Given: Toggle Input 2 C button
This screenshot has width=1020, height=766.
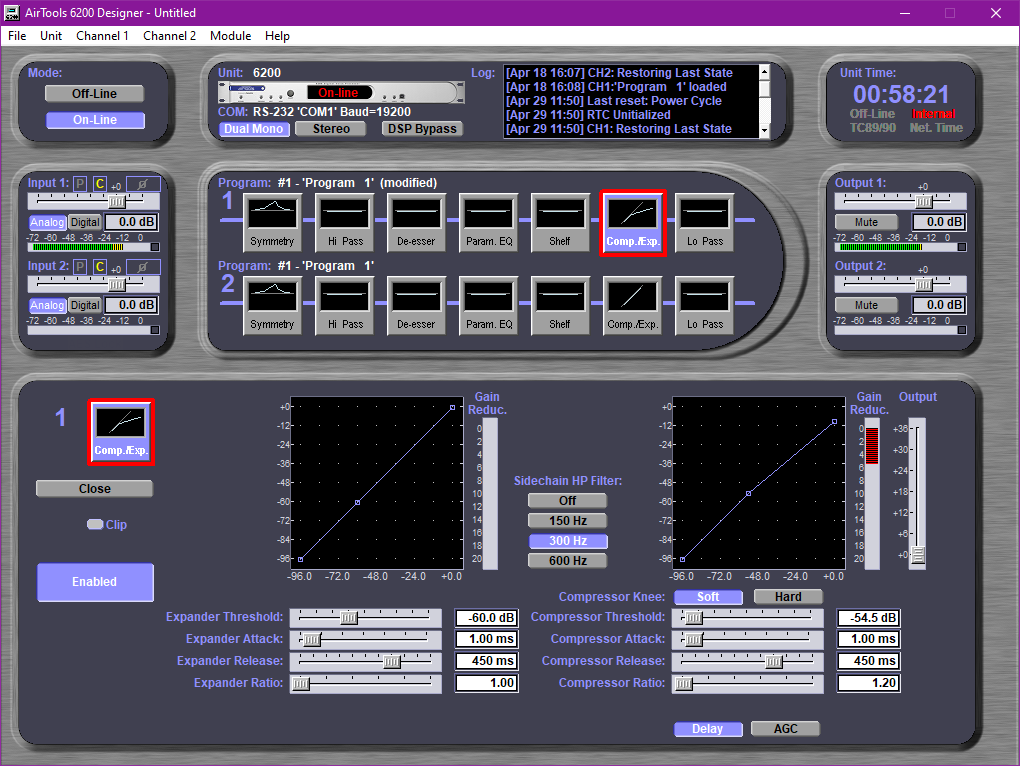Looking at the screenshot, I should click(x=100, y=267).
